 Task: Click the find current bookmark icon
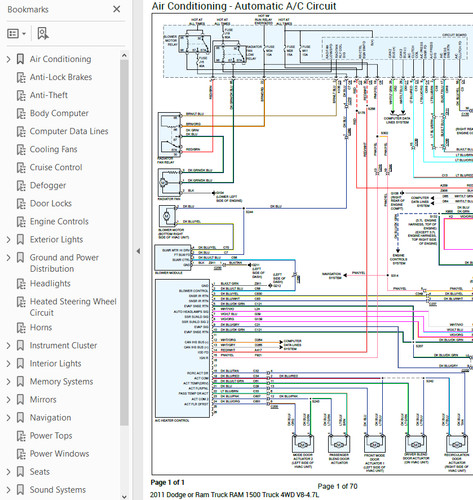[x=43, y=33]
